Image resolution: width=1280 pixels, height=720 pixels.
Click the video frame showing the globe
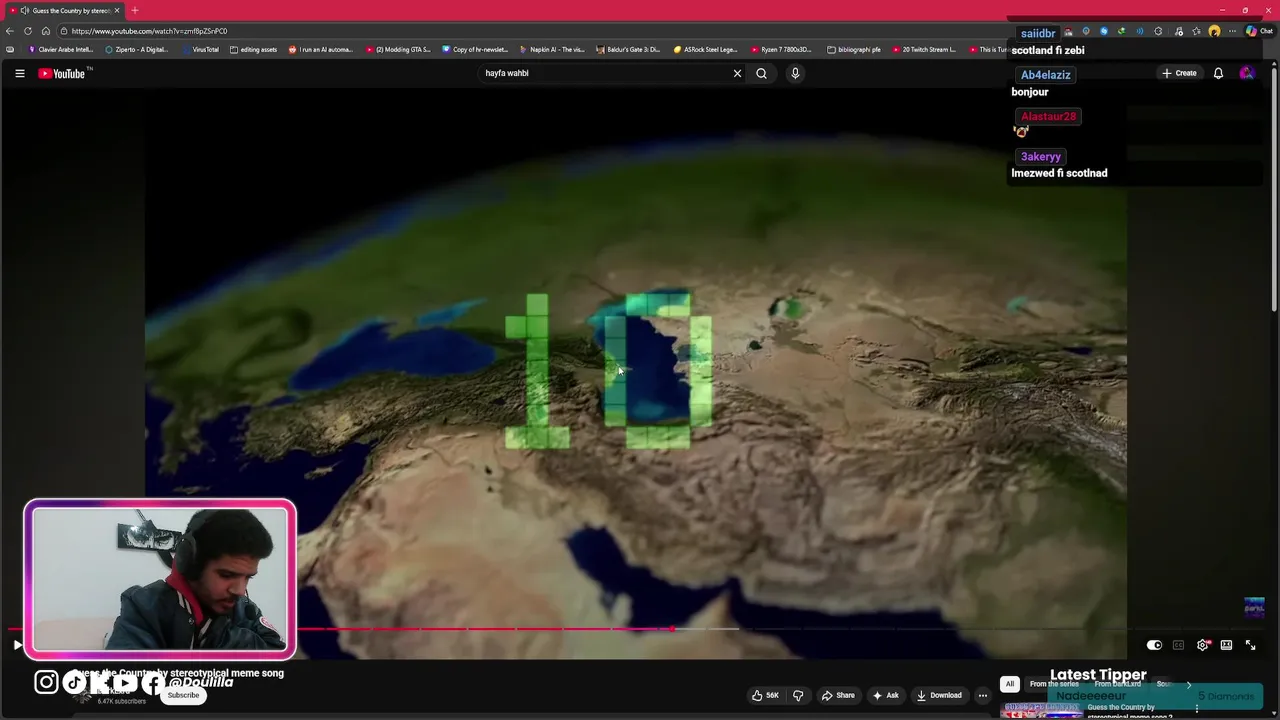coord(636,372)
